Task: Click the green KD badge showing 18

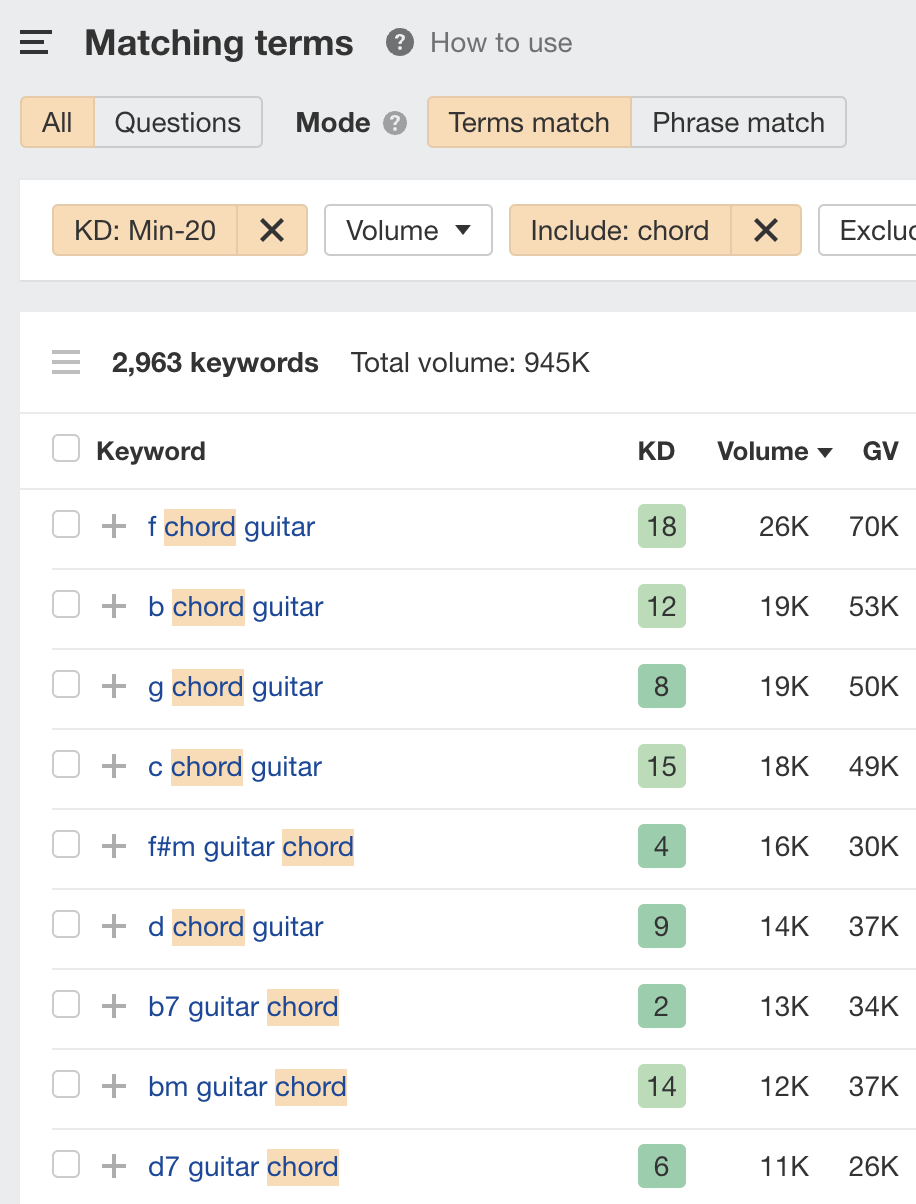Action: click(x=661, y=525)
